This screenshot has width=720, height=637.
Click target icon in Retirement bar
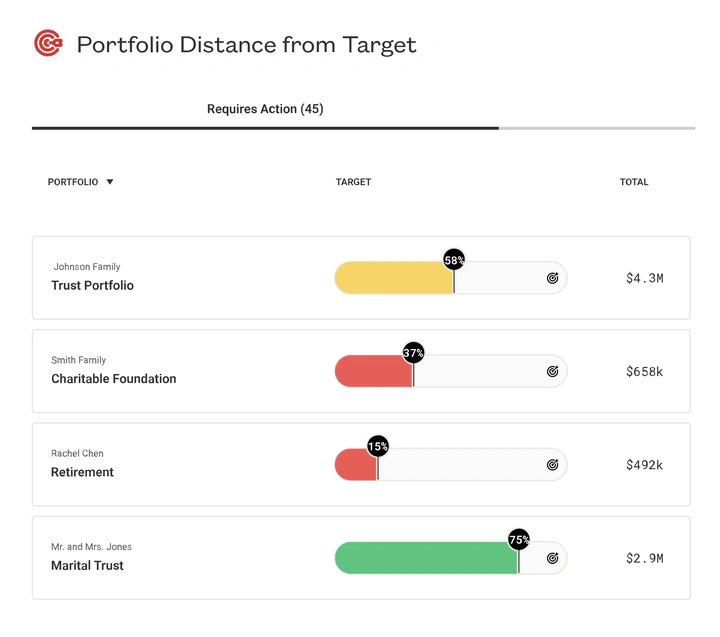[x=552, y=465]
